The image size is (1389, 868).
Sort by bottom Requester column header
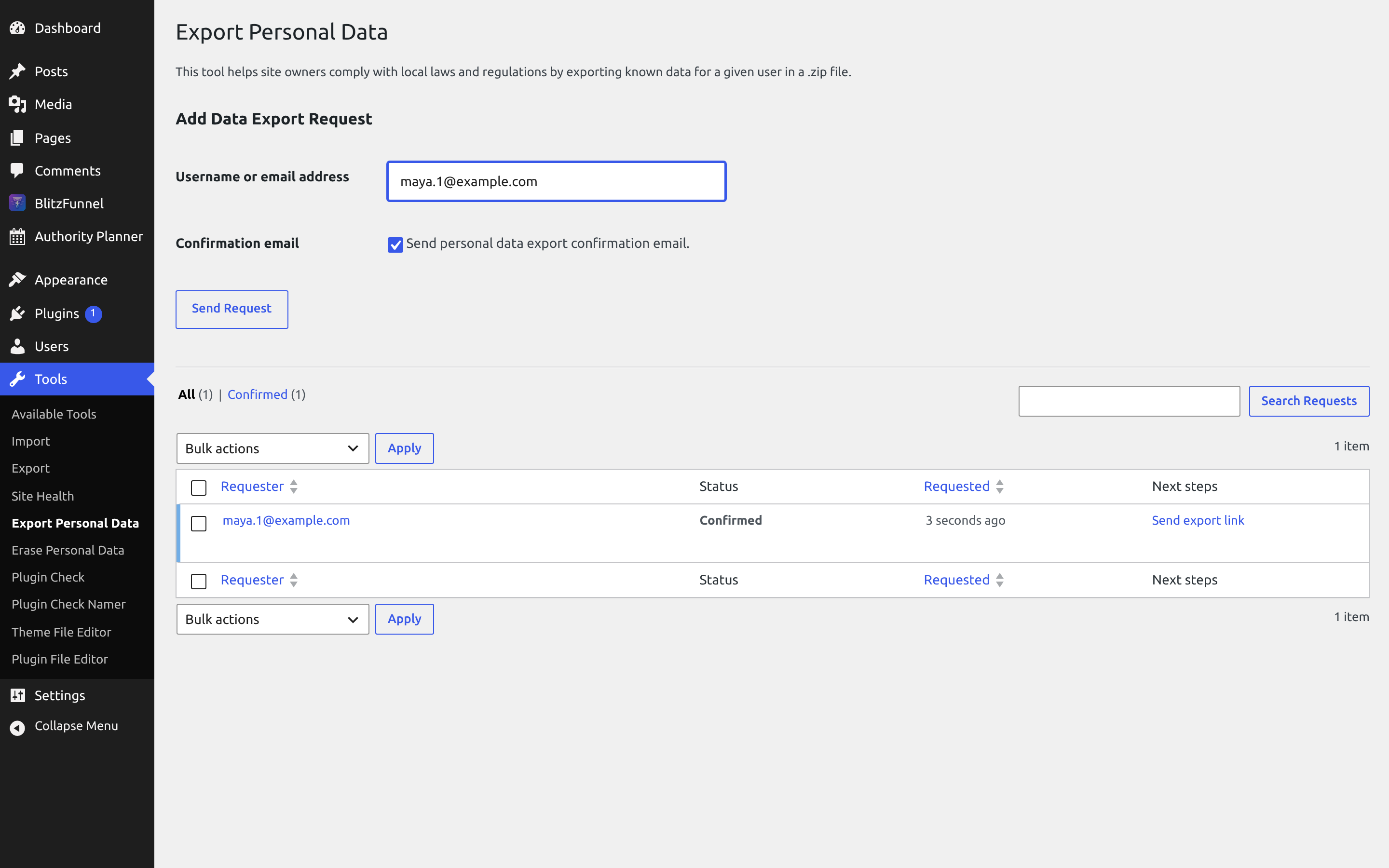252,580
